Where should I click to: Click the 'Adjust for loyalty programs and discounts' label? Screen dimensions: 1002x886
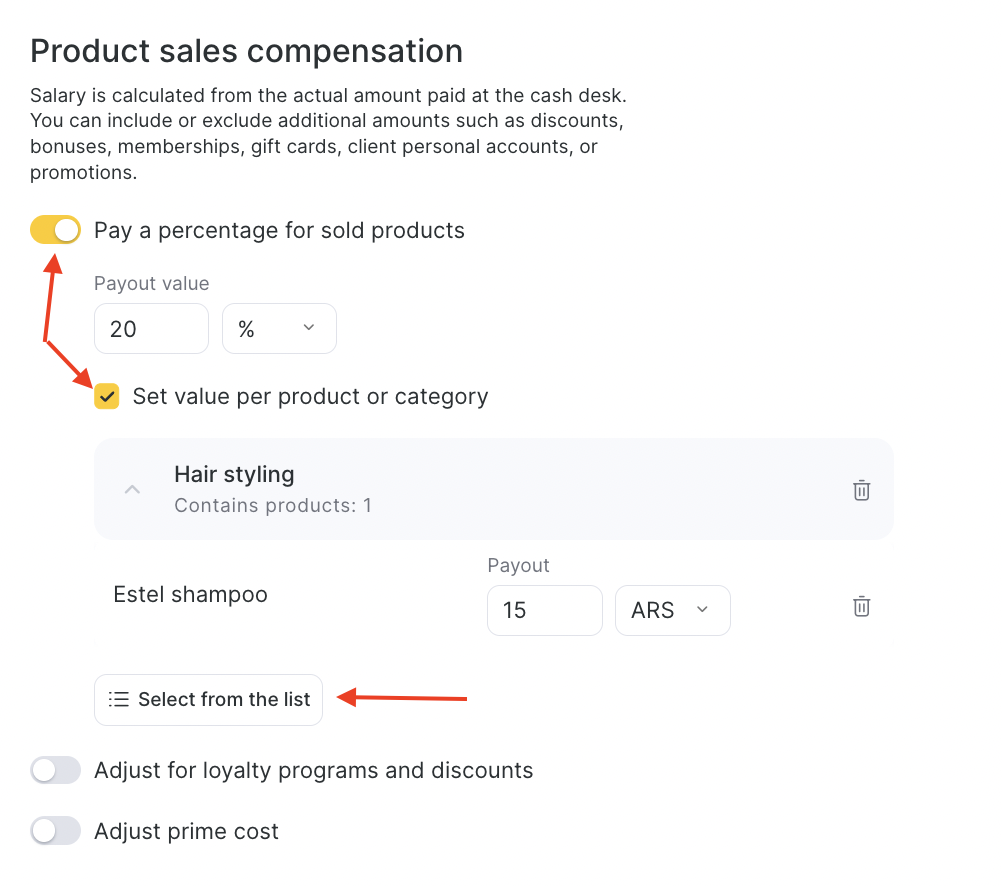(x=313, y=771)
